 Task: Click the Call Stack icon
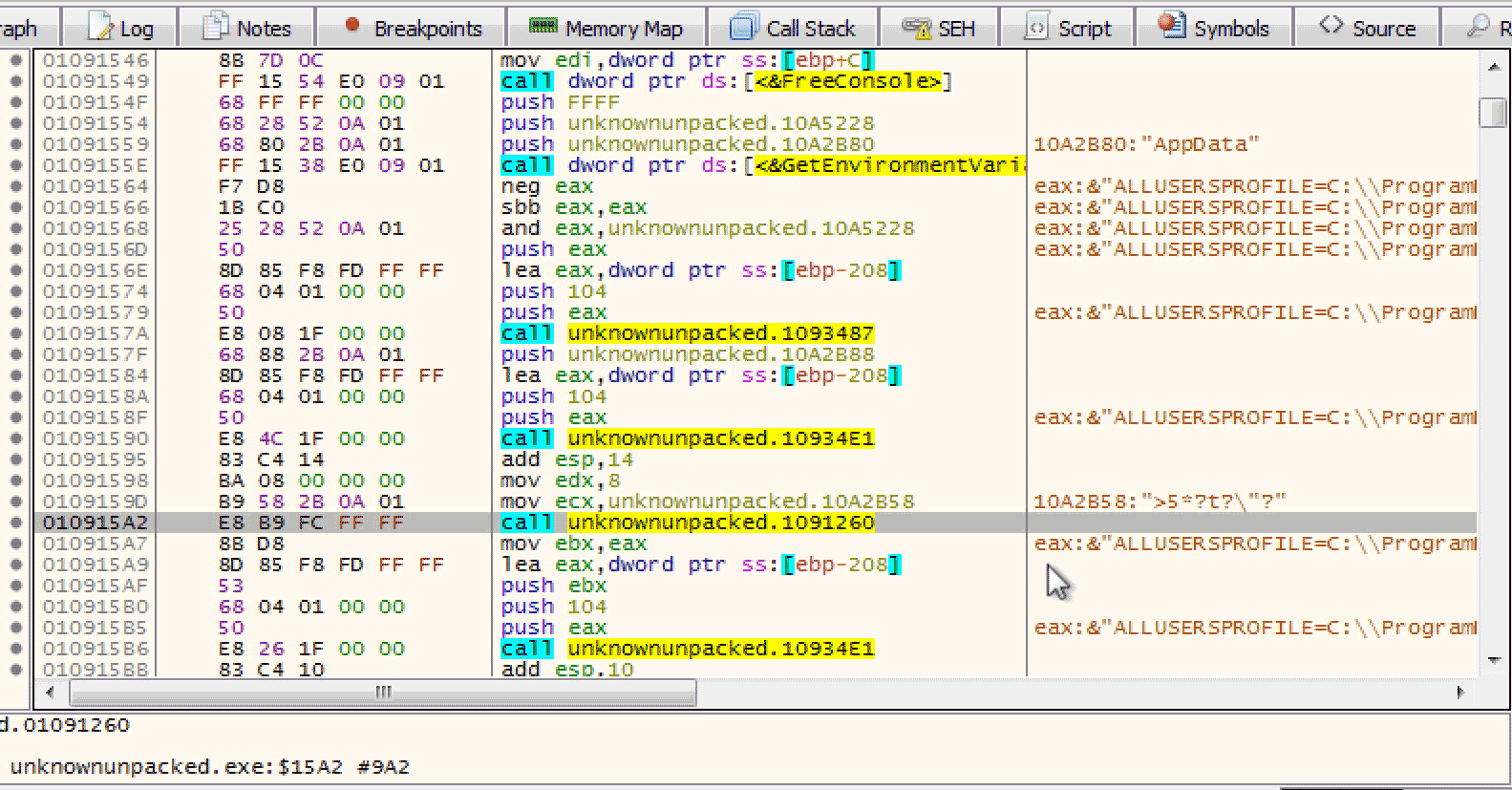[743, 27]
